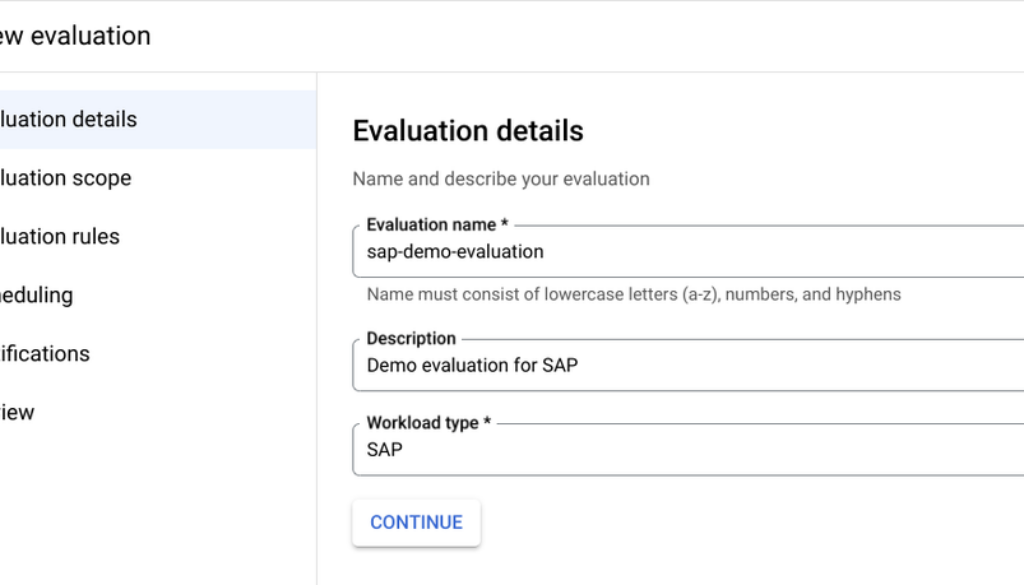Click the 'Workload type *' field label
Image resolution: width=1024 pixels, height=585 pixels.
(x=428, y=423)
